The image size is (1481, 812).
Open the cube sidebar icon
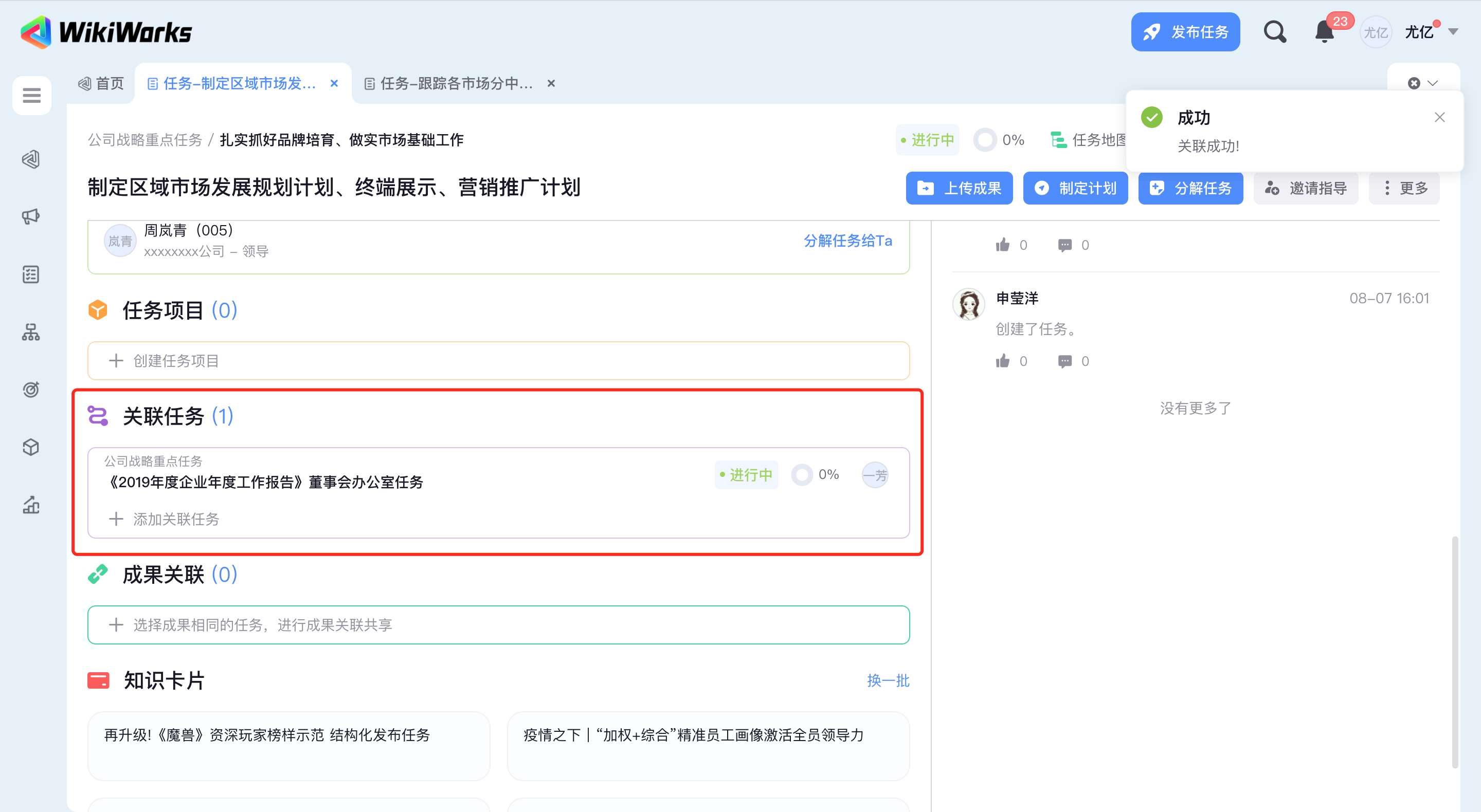[31, 447]
